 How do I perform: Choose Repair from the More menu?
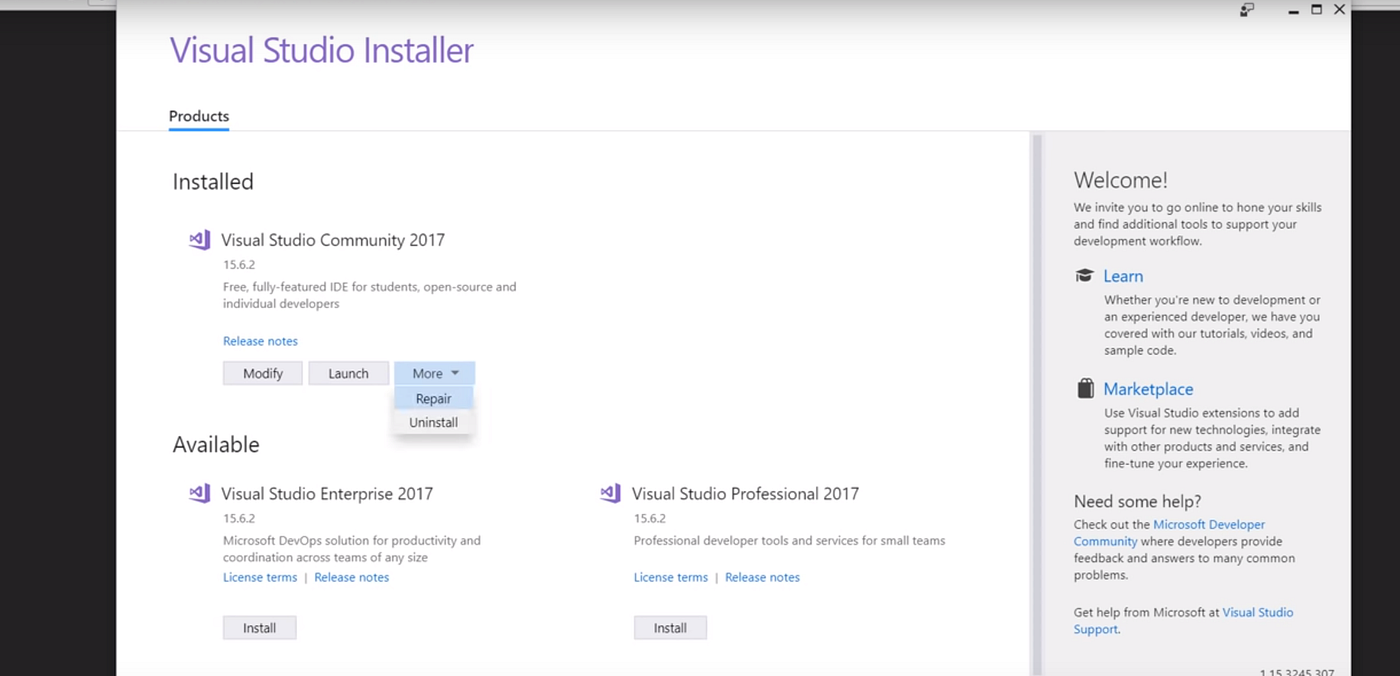click(433, 398)
